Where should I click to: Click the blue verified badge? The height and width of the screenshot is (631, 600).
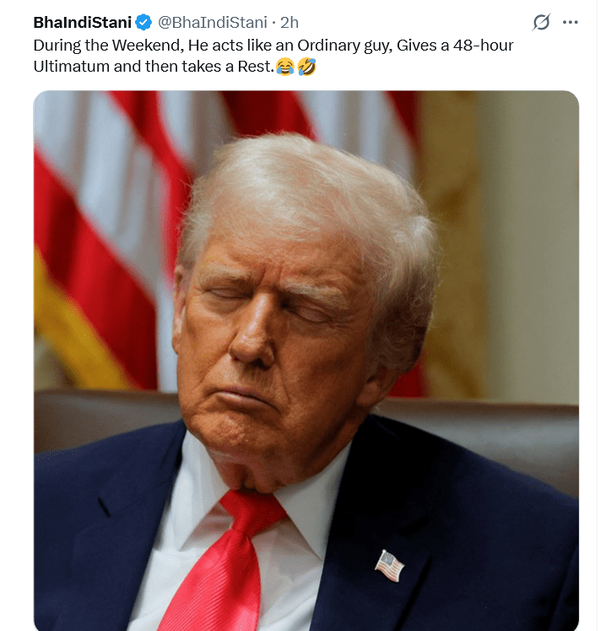coord(143,23)
